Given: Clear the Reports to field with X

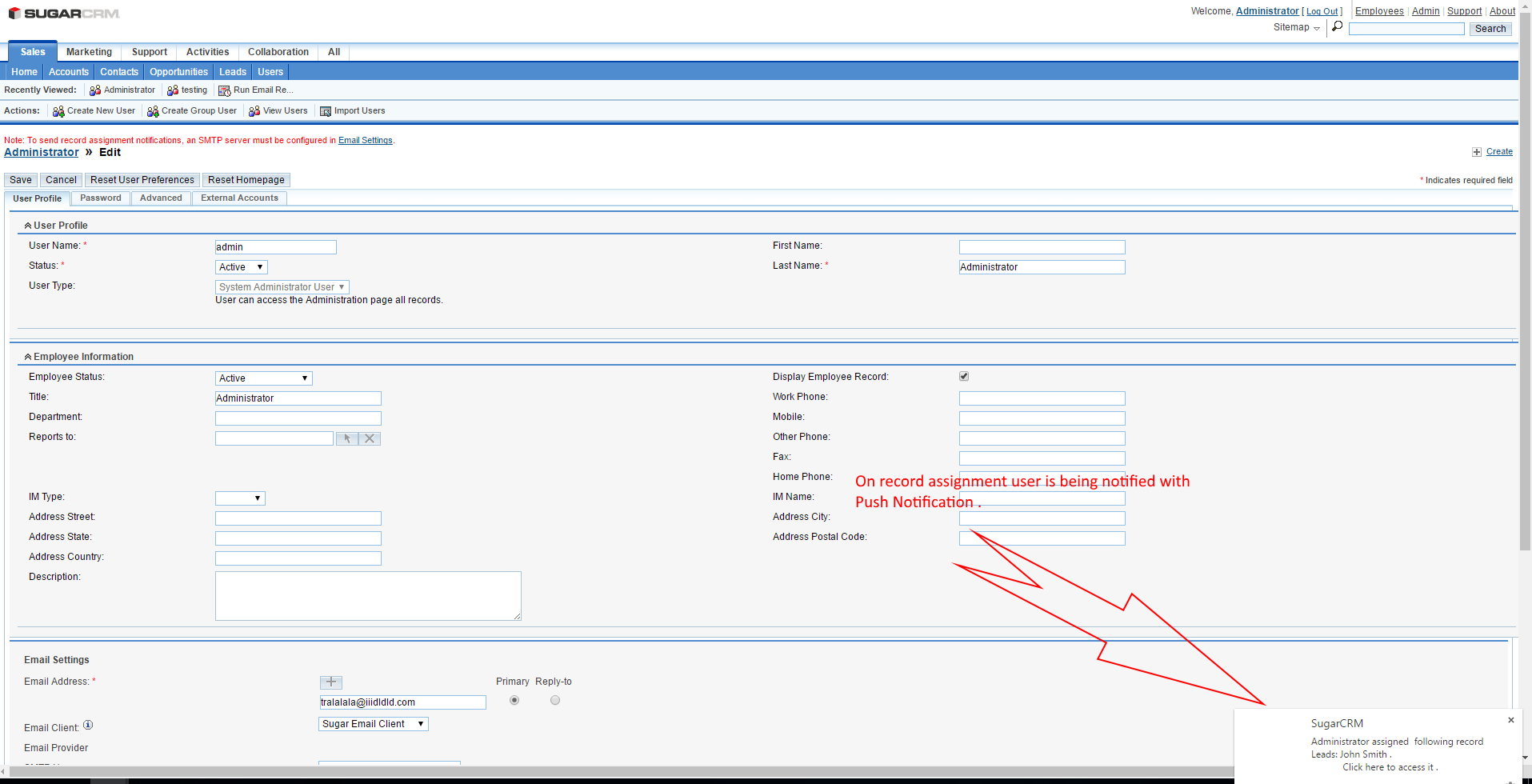Looking at the screenshot, I should pos(370,438).
